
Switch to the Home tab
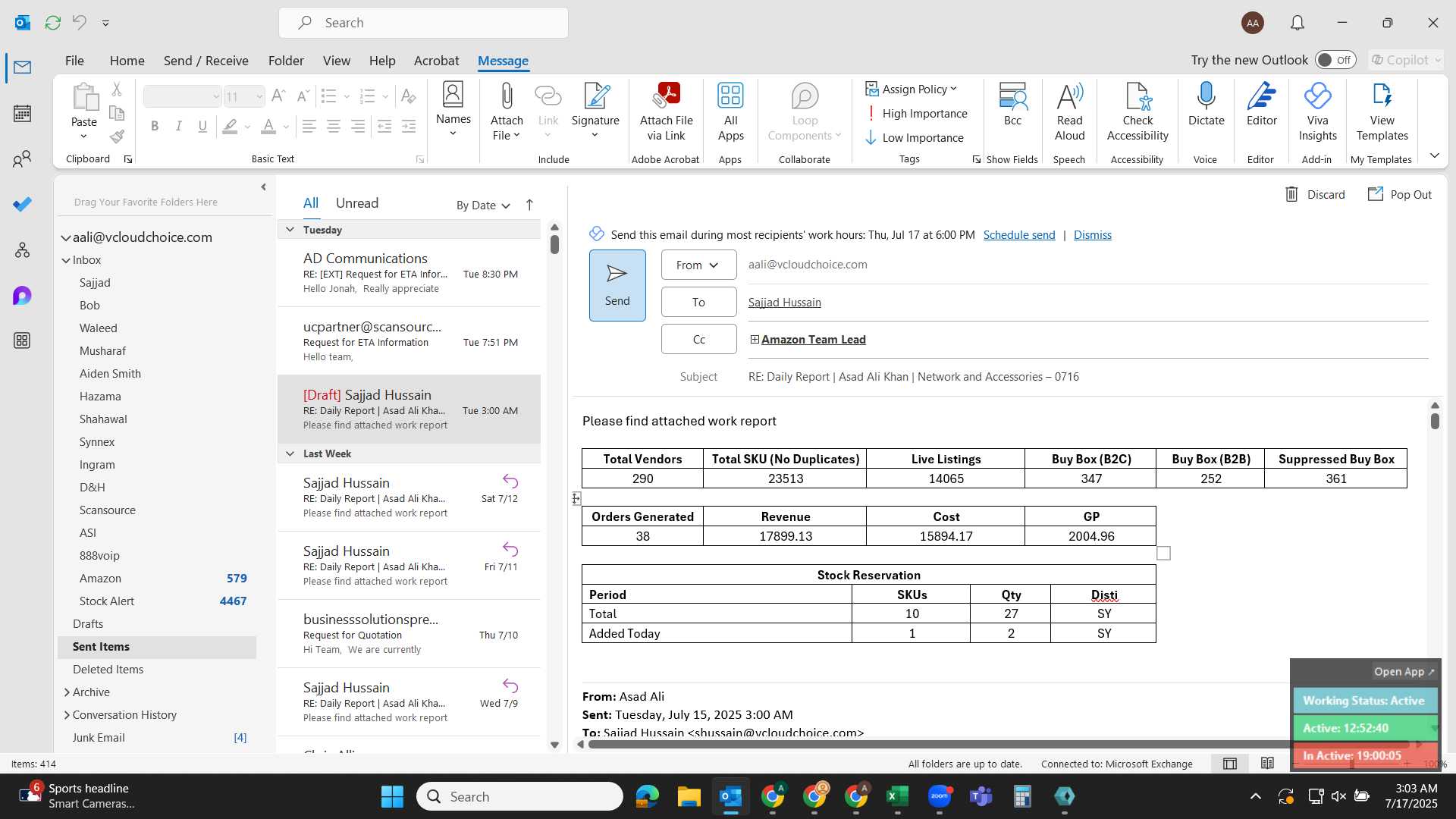(127, 61)
